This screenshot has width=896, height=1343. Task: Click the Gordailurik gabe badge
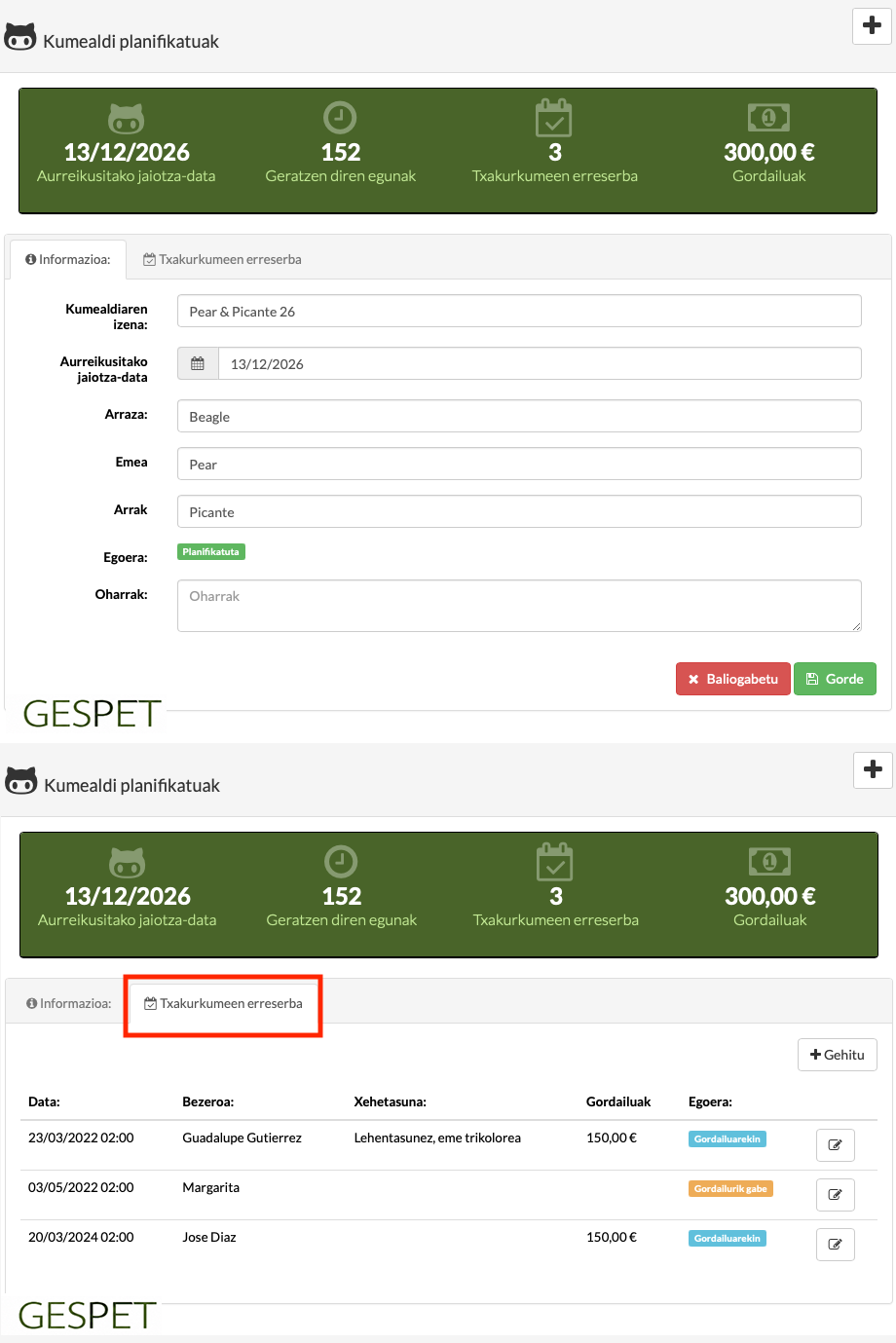[x=730, y=1189]
